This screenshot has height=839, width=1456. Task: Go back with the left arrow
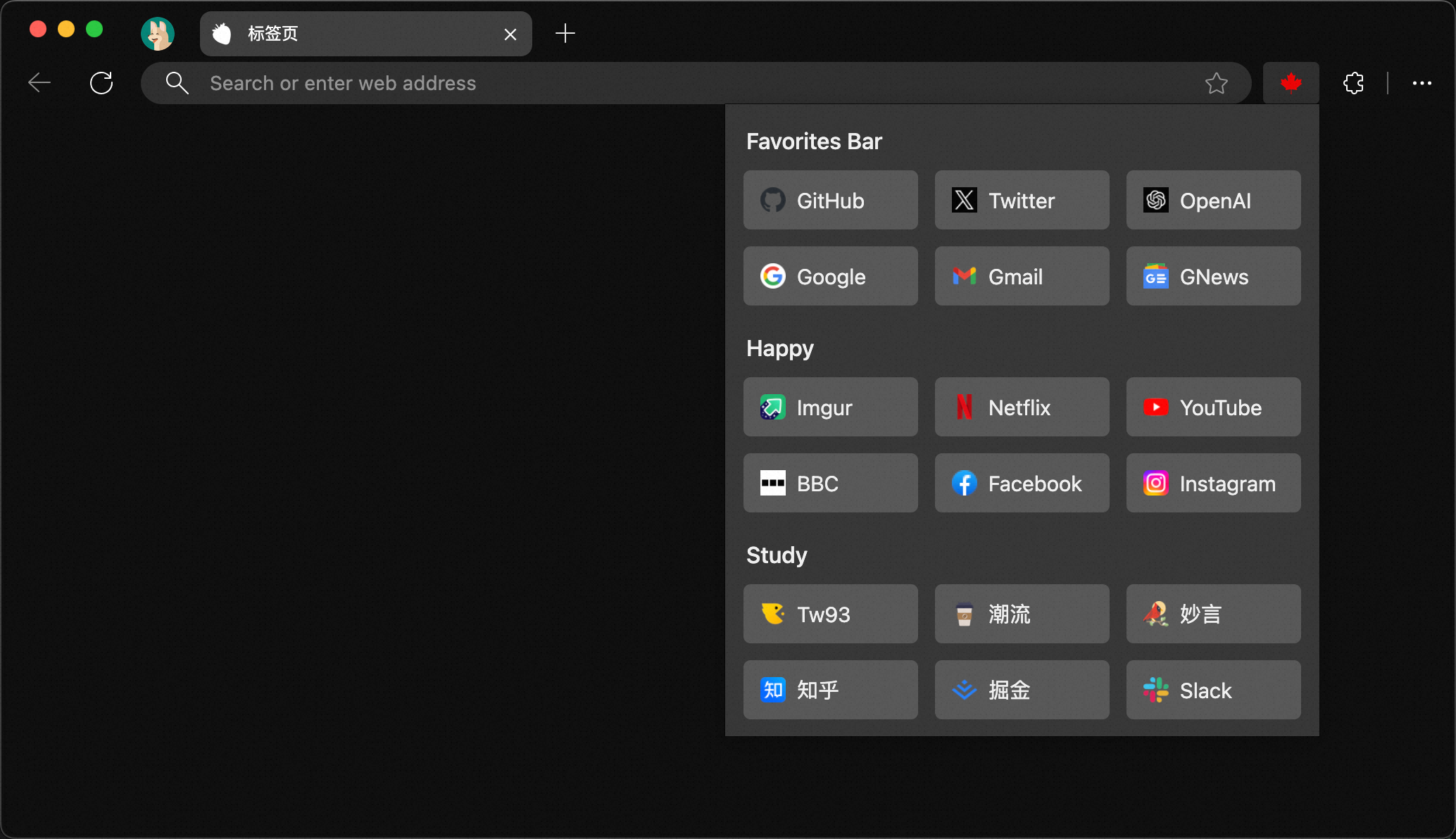[39, 83]
